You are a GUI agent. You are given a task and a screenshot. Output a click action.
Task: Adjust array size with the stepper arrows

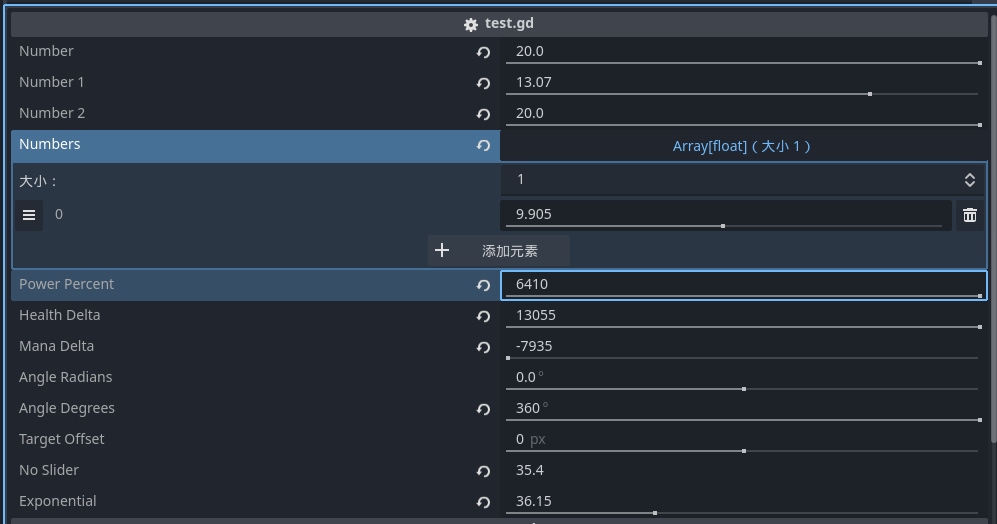(969, 180)
